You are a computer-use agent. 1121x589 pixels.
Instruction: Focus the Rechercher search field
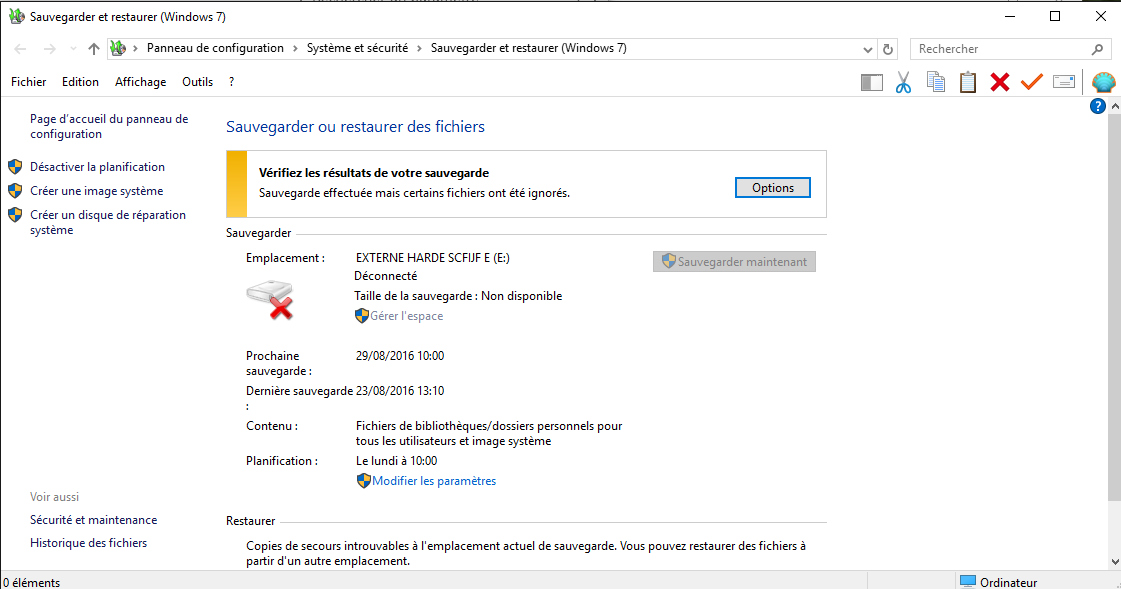(x=1002, y=49)
